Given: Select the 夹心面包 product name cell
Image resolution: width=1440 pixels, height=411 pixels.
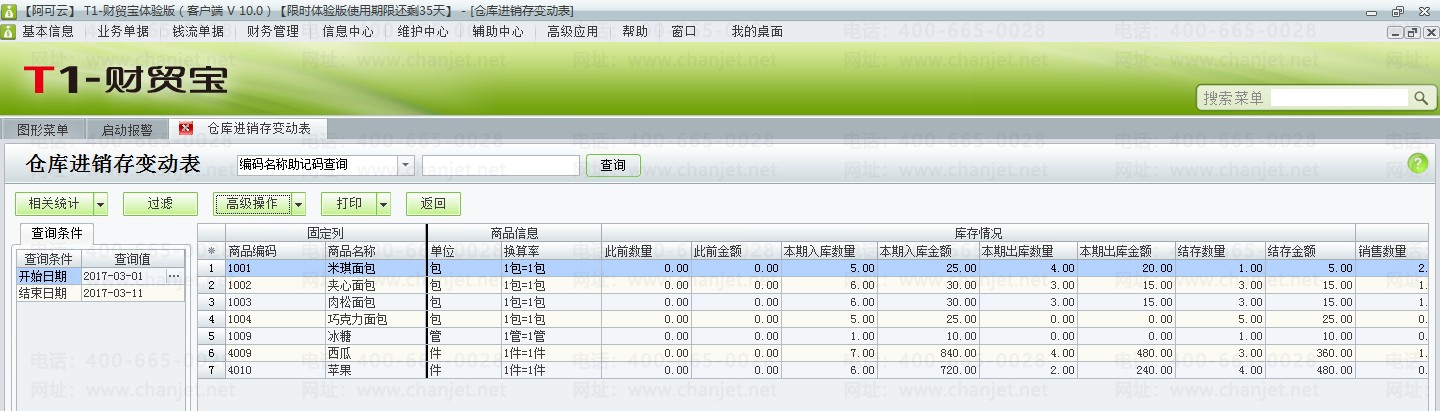Looking at the screenshot, I should click(x=376, y=285).
